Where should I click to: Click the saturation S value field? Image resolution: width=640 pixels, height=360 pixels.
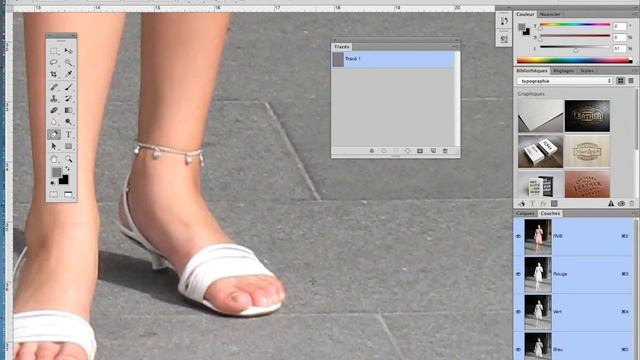coord(620,38)
